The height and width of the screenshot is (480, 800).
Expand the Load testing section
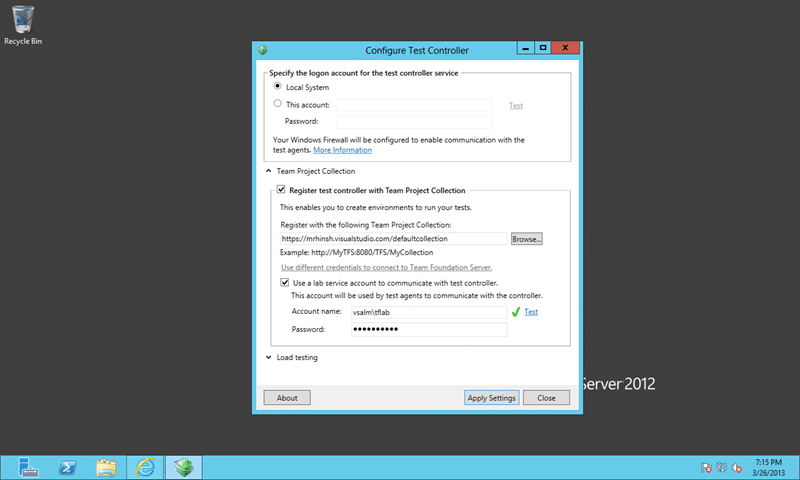pos(268,358)
